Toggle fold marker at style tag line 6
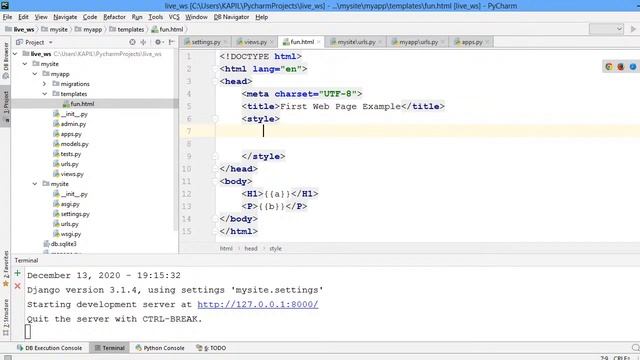Image resolution: width=640 pixels, height=360 pixels. [x=215, y=119]
